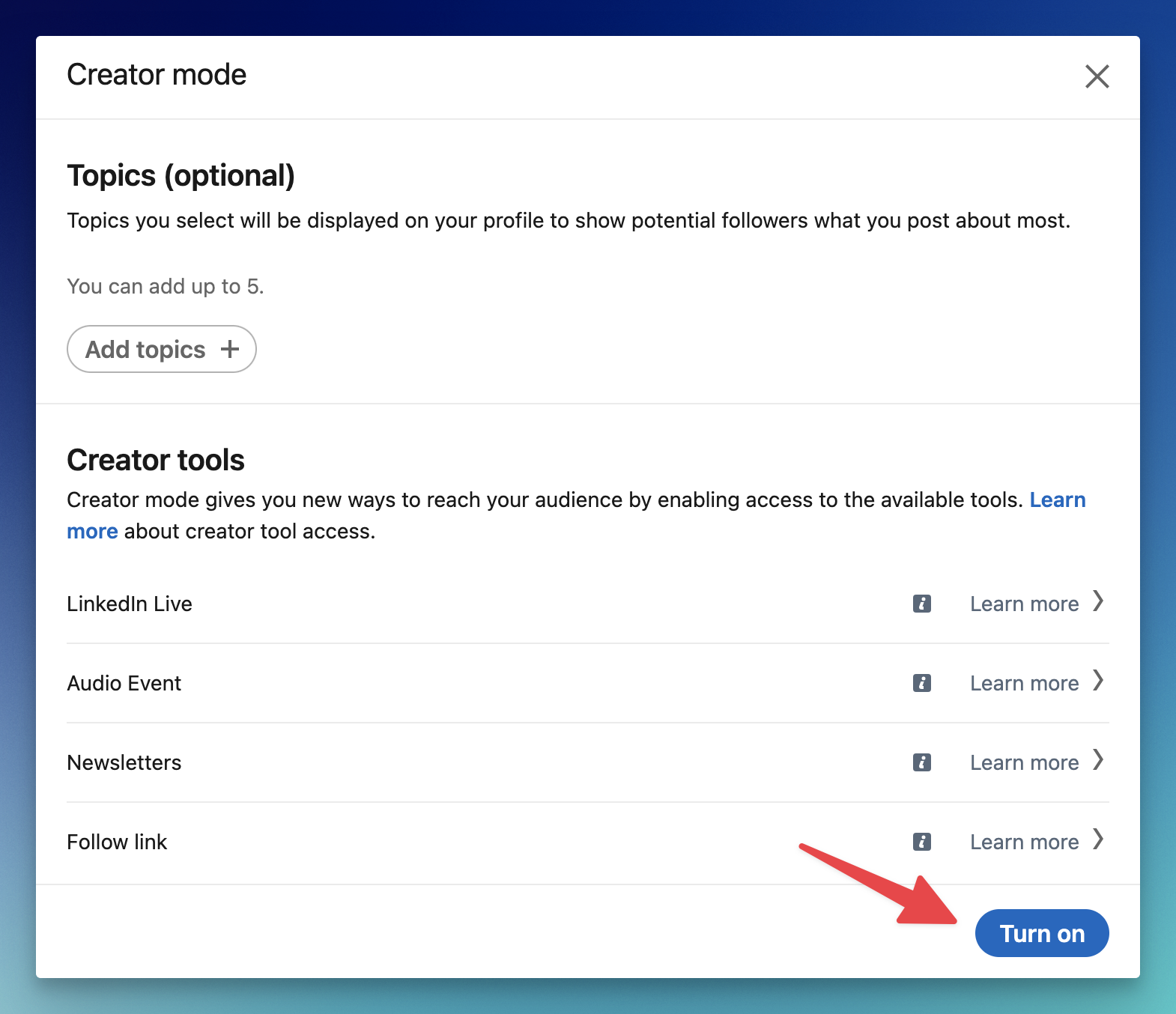Open Learn more for LinkedIn Live

click(x=1025, y=604)
